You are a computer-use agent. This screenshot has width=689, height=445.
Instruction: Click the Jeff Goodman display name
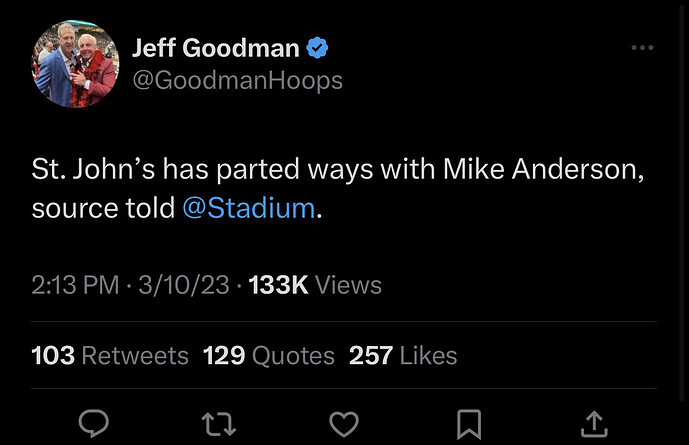click(217, 46)
